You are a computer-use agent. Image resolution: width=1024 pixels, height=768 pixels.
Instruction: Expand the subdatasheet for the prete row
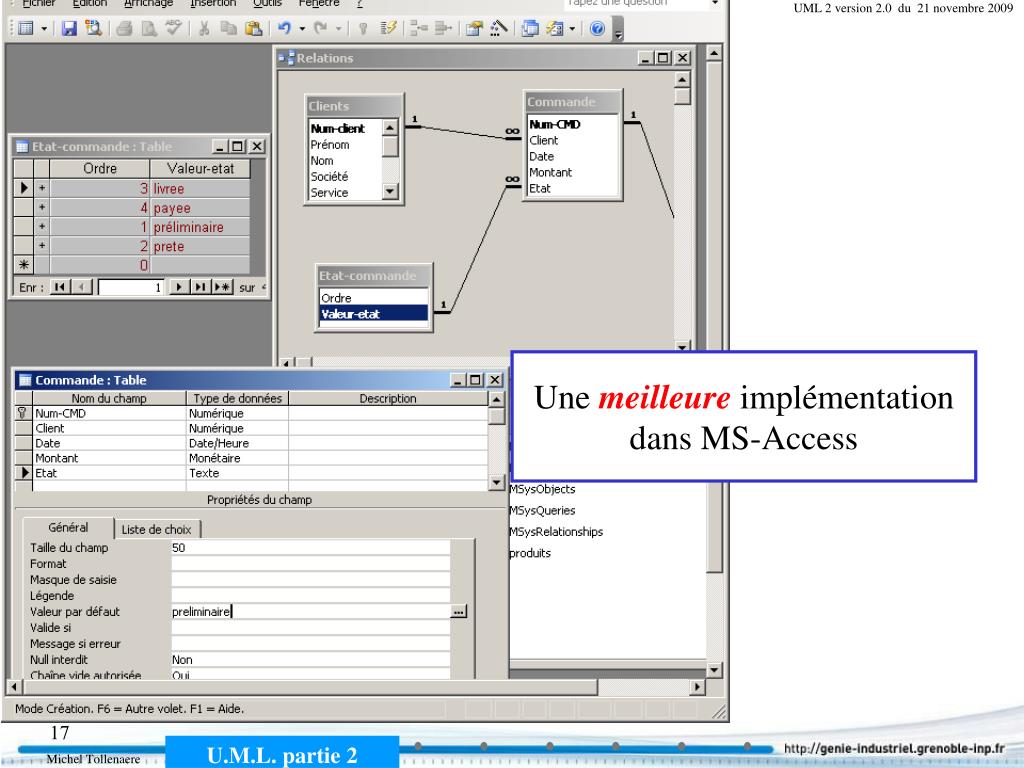42,246
